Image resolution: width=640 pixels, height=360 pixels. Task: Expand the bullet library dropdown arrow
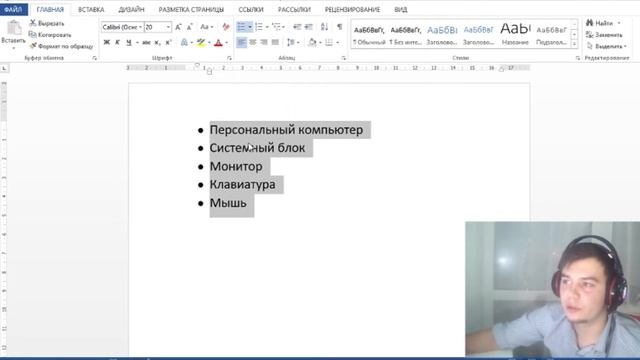250,27
